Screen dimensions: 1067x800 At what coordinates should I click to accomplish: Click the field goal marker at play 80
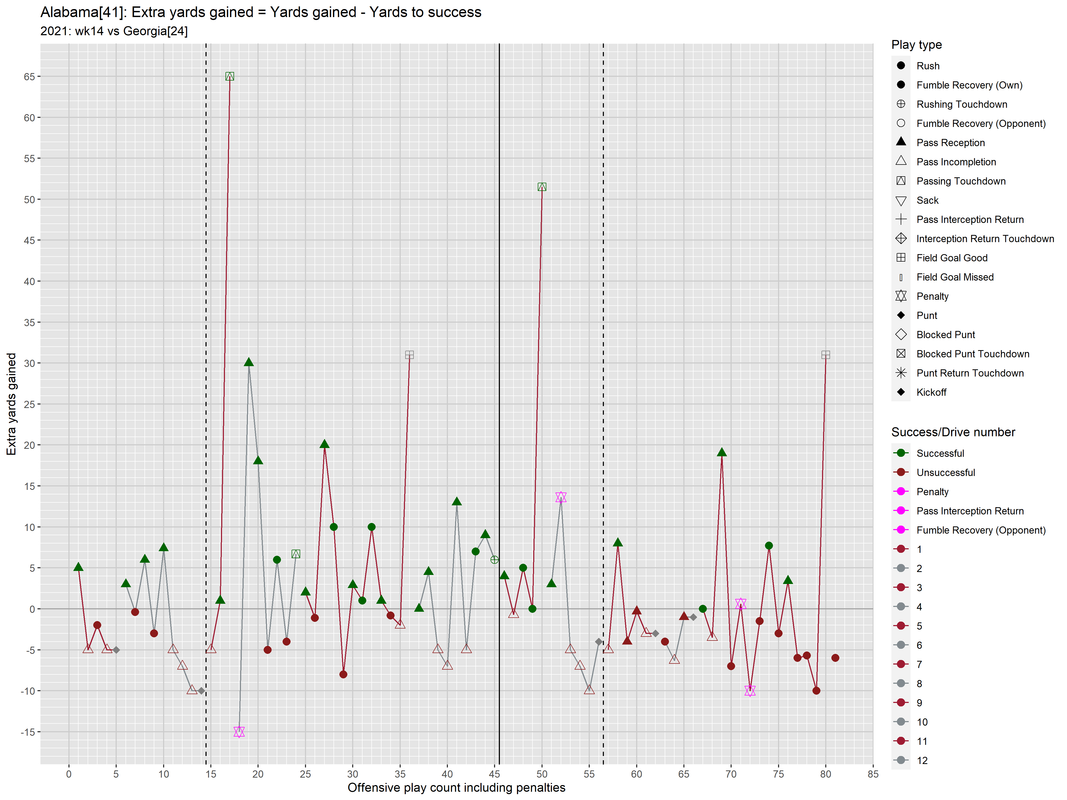pos(825,355)
